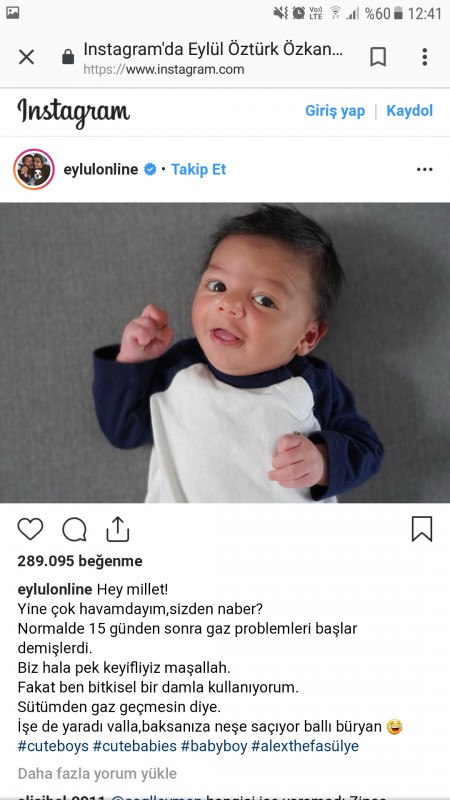Screen dimensions: 450x800
Task: Follow with the Takip Et button
Action: click(x=198, y=169)
